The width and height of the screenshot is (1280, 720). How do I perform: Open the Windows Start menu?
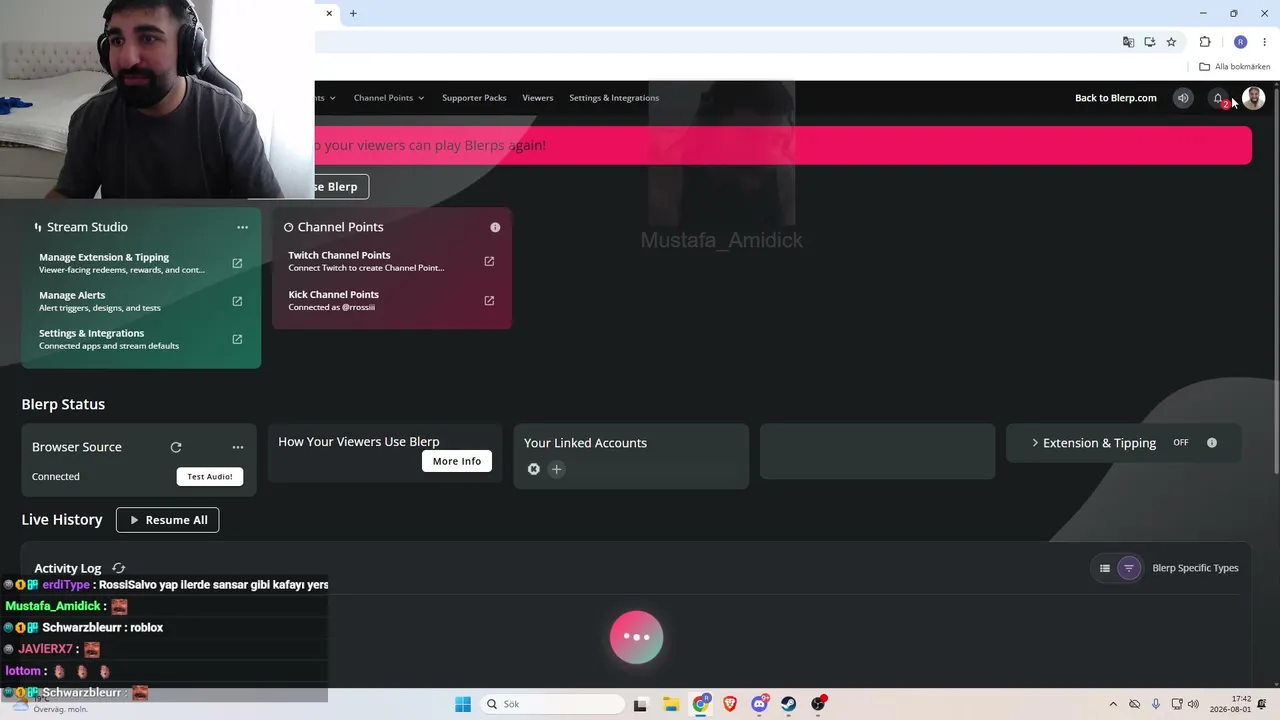(x=463, y=704)
